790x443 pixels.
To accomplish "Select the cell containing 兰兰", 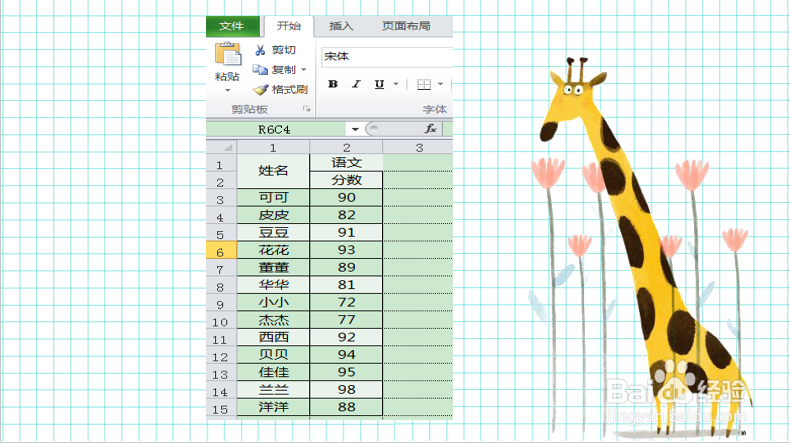I will point(273,390).
